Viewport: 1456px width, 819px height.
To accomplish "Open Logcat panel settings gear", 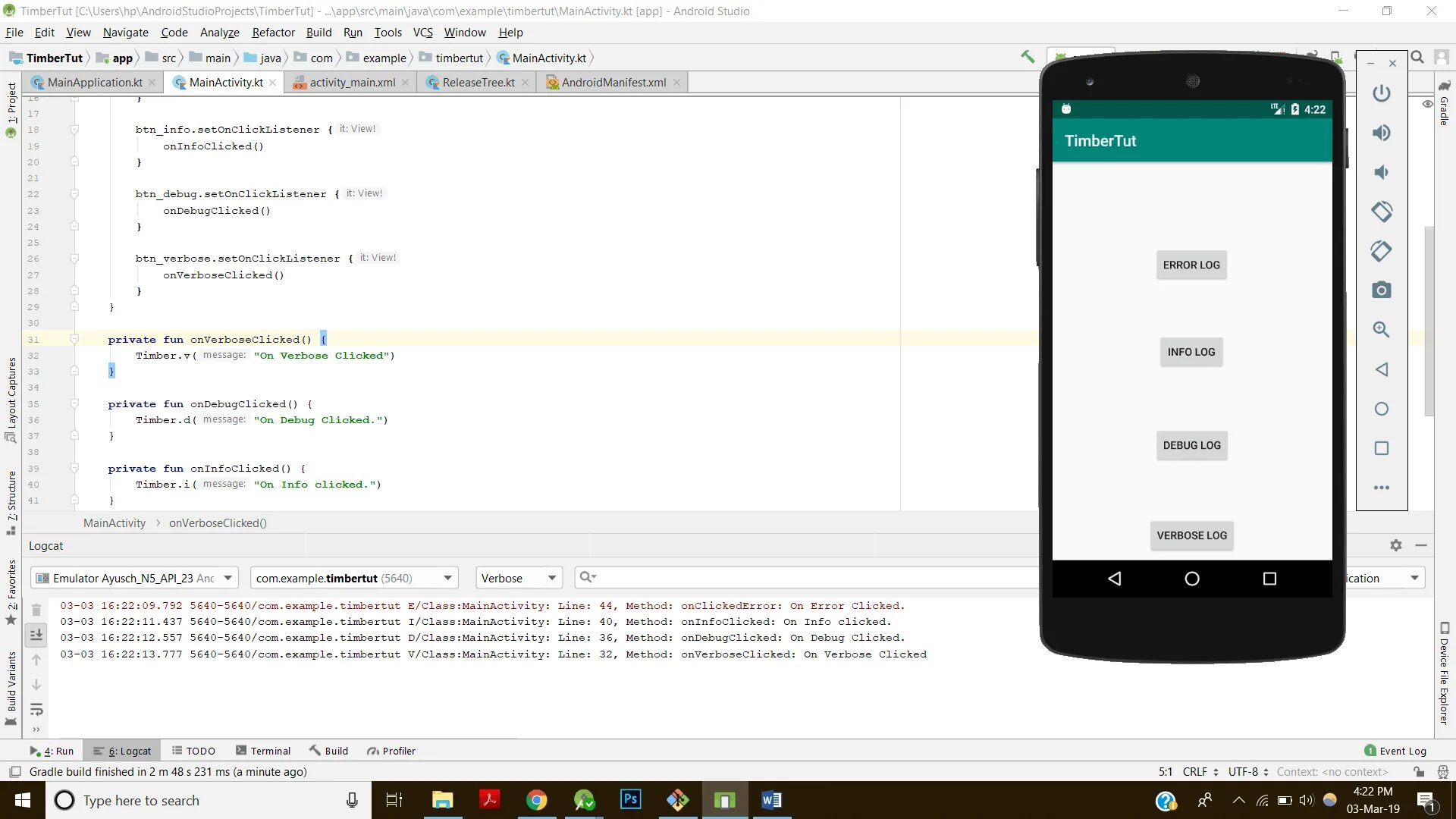I will point(1395,545).
